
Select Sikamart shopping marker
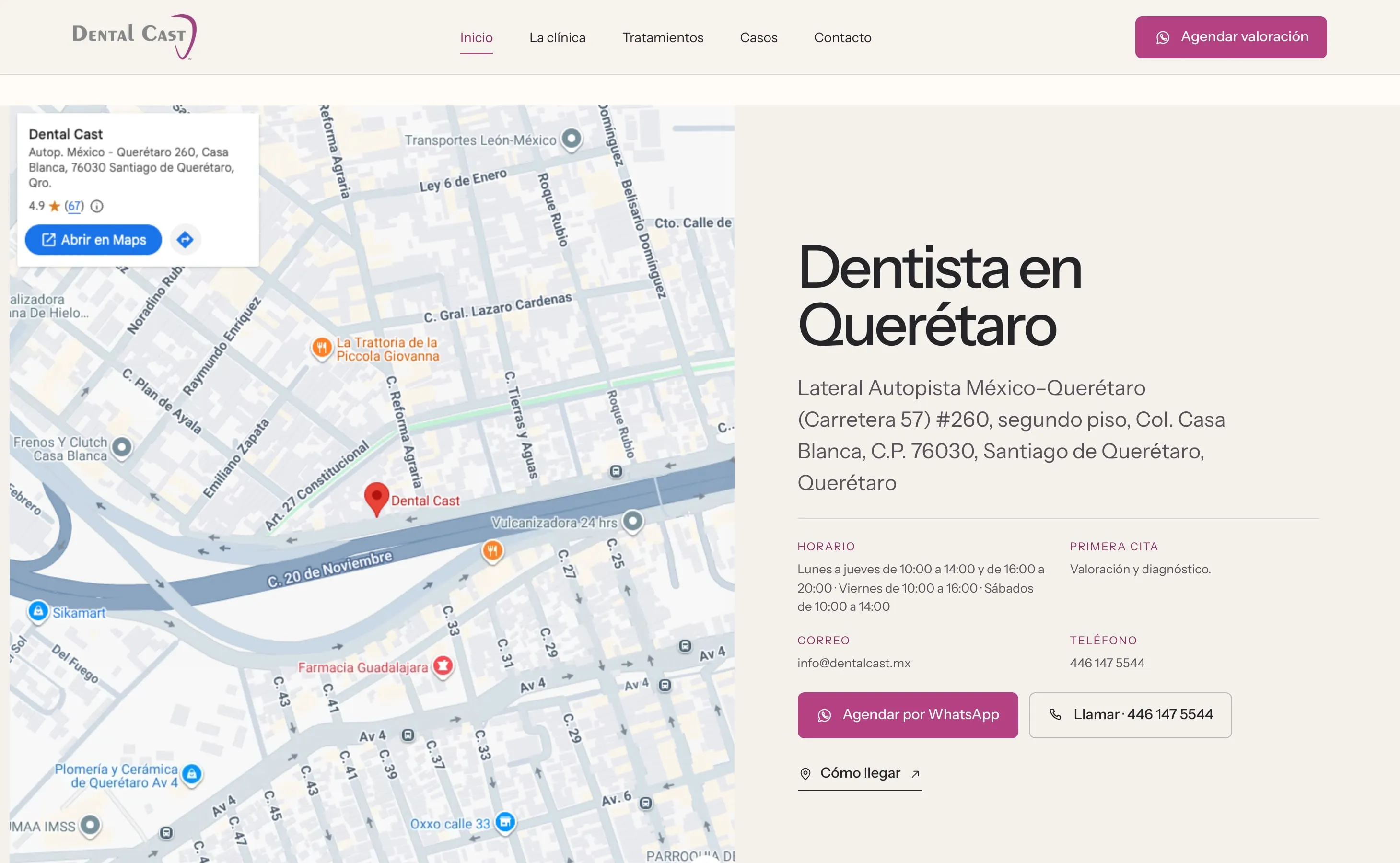tap(38, 611)
